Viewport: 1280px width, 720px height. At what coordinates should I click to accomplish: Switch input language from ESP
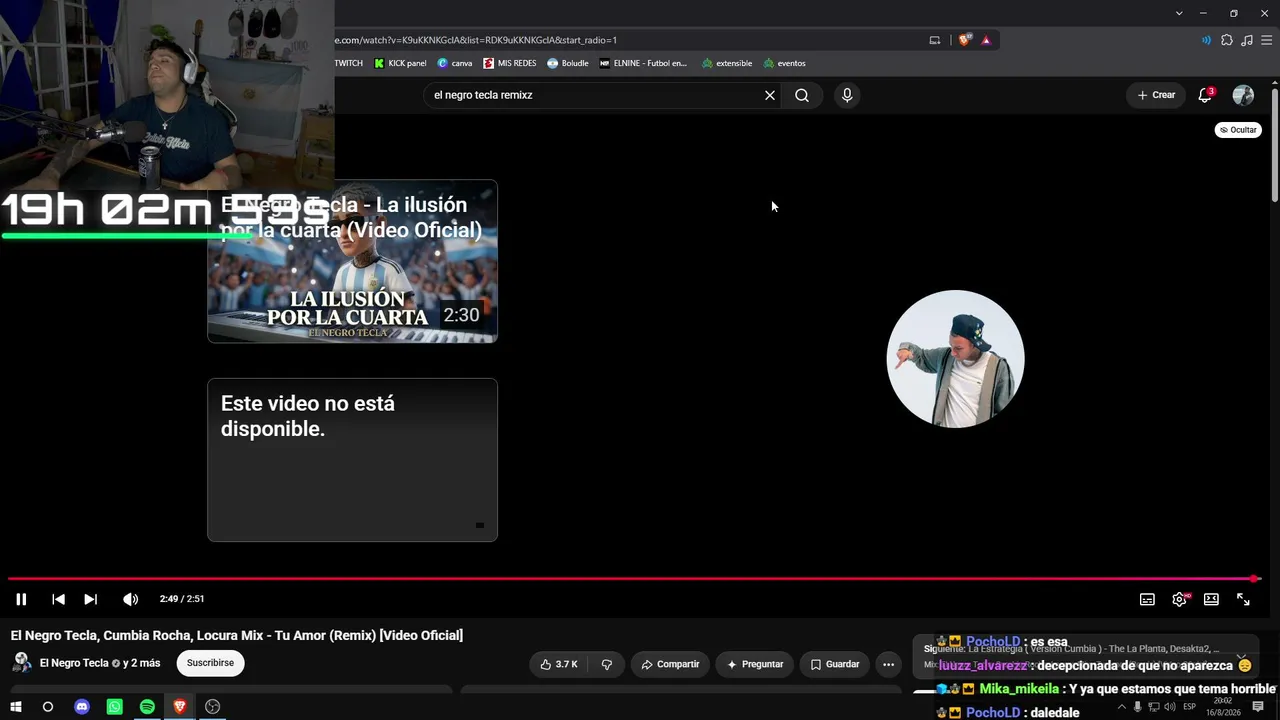coord(1190,707)
